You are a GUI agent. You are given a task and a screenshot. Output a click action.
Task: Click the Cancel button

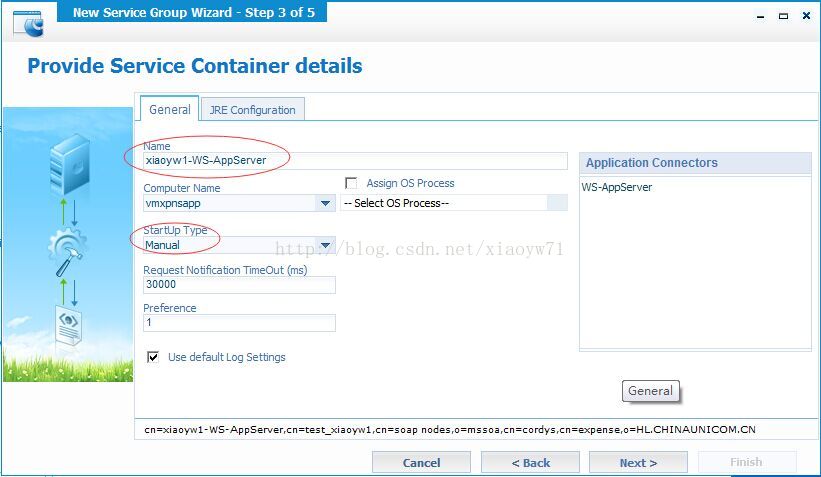(x=421, y=462)
